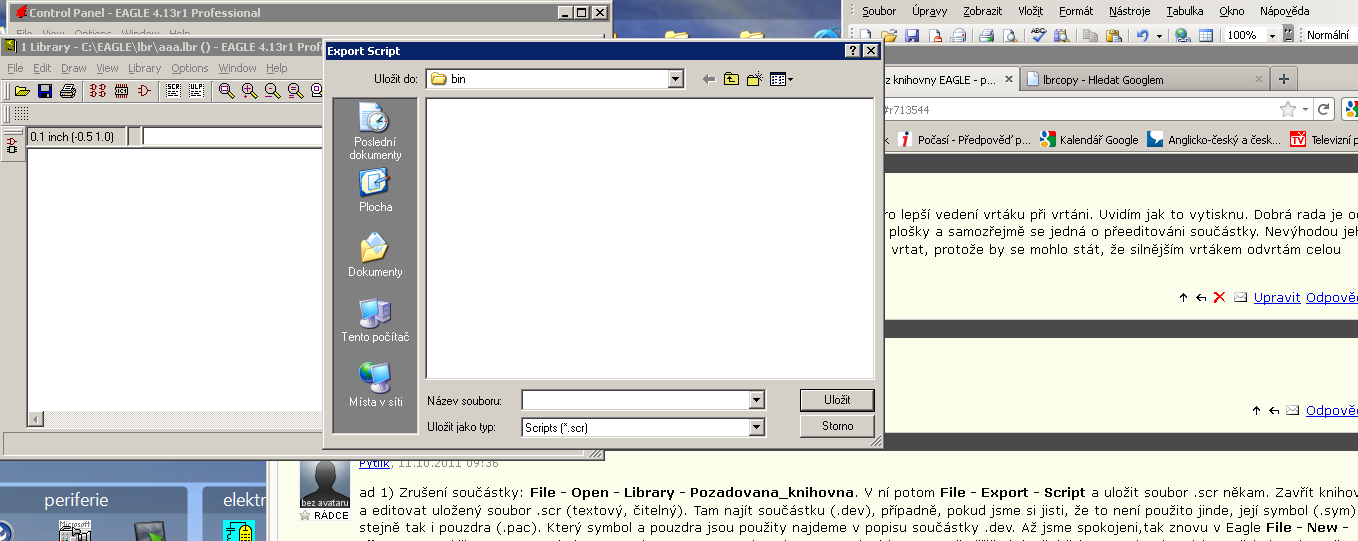Click the Save icon in the word processor toolbar
This screenshot has height=541, width=1358.
[x=912, y=35]
